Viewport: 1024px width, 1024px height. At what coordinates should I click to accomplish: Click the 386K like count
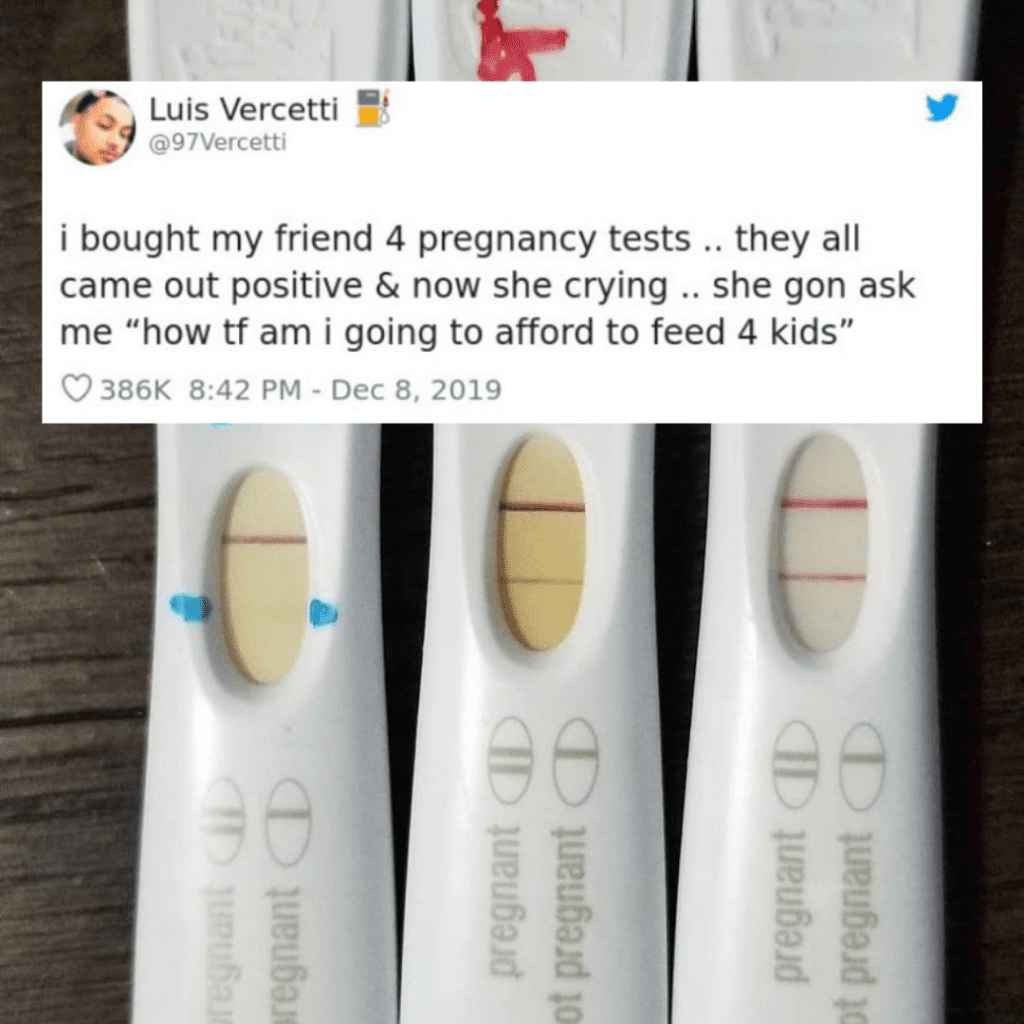[135, 390]
